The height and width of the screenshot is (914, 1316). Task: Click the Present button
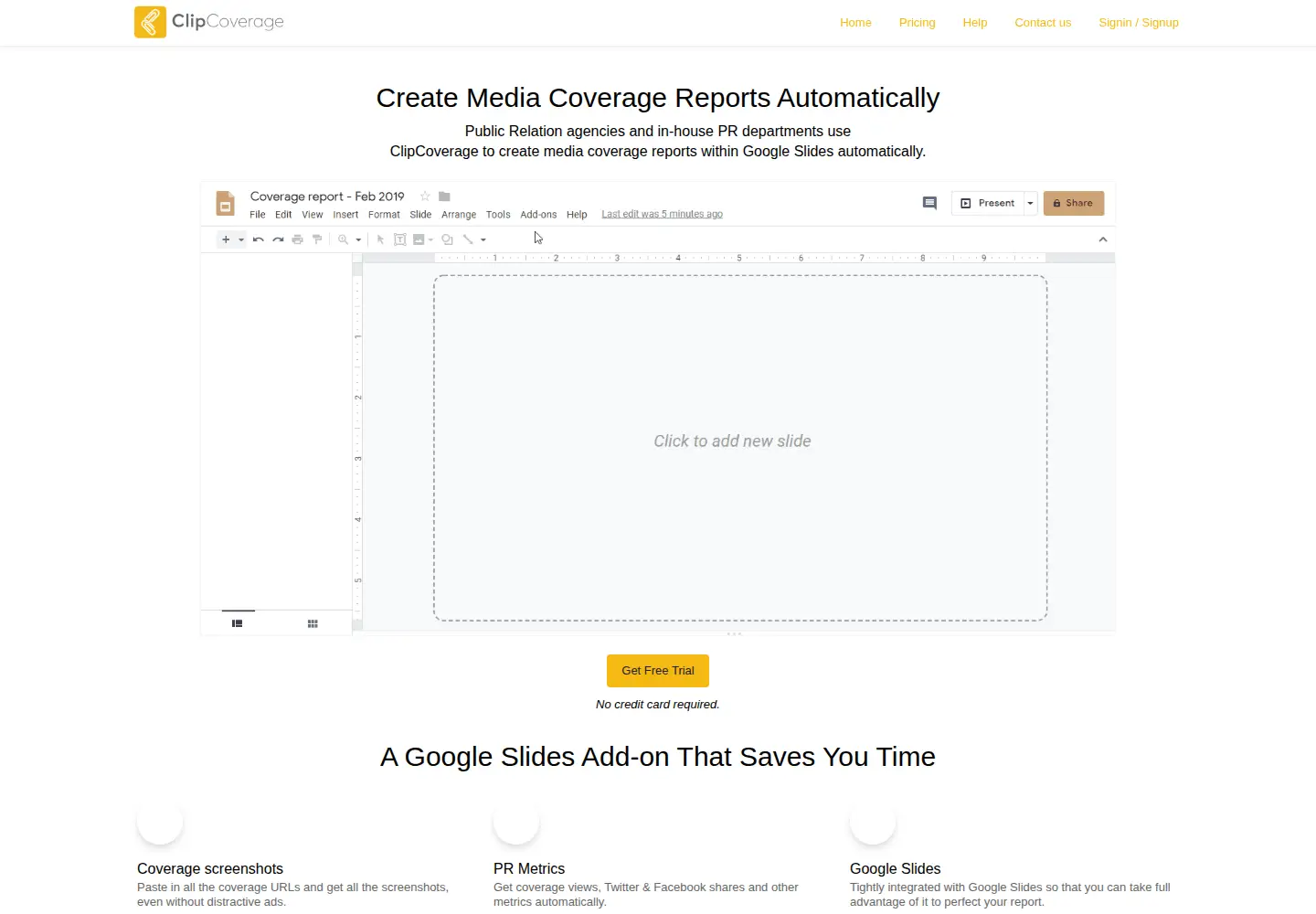click(x=987, y=203)
